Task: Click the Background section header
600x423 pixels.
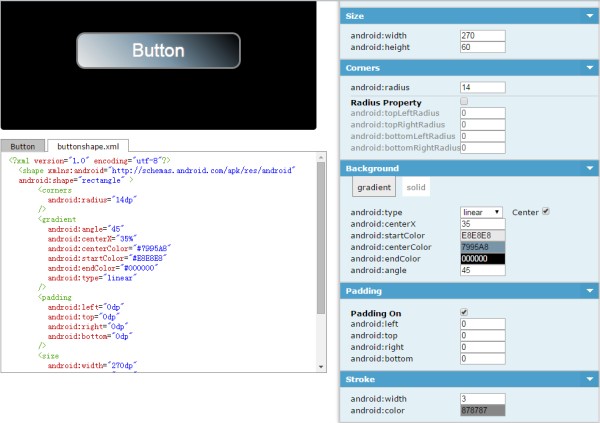Action: click(469, 168)
